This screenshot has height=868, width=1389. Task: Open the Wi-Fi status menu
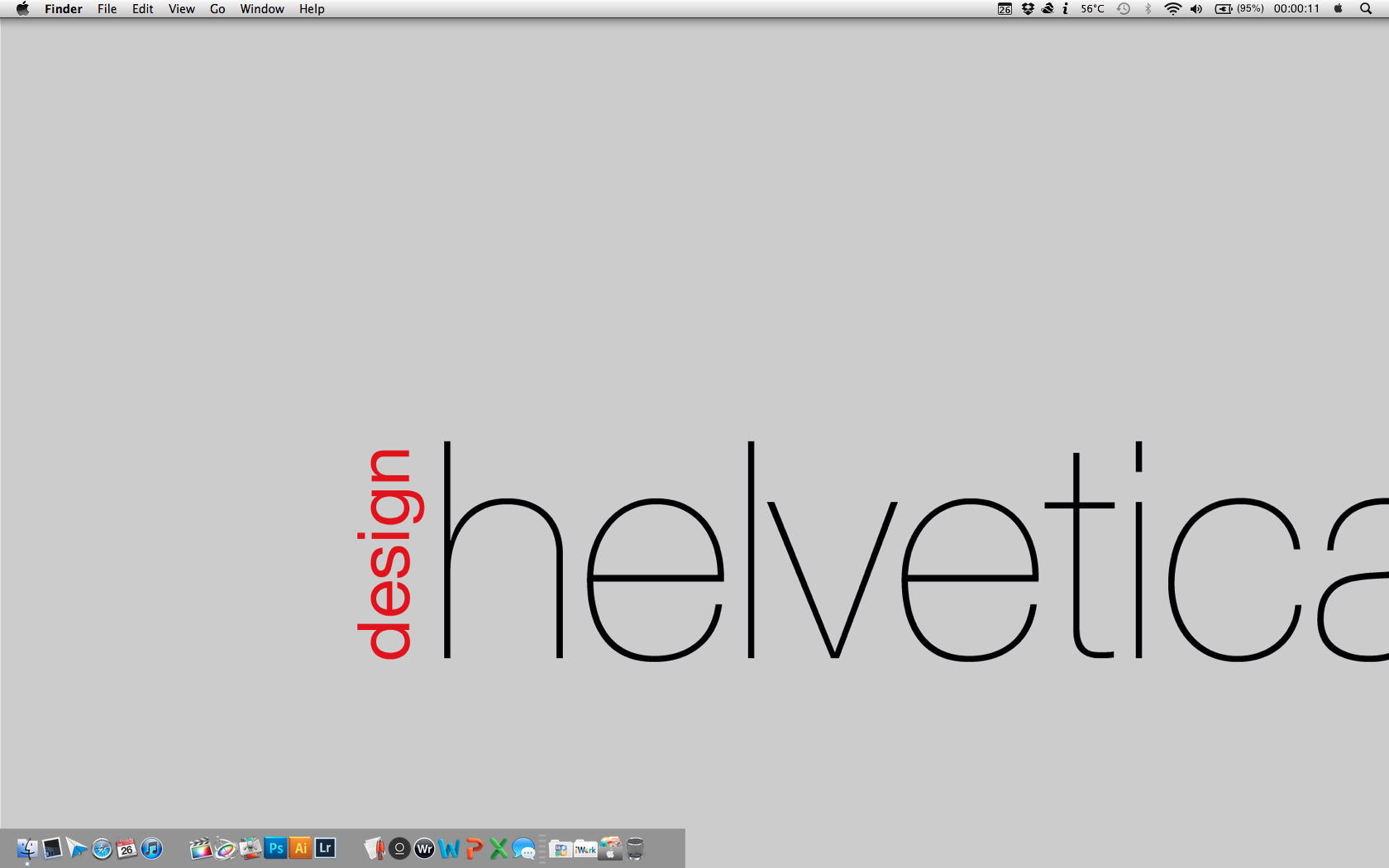coord(1172,9)
